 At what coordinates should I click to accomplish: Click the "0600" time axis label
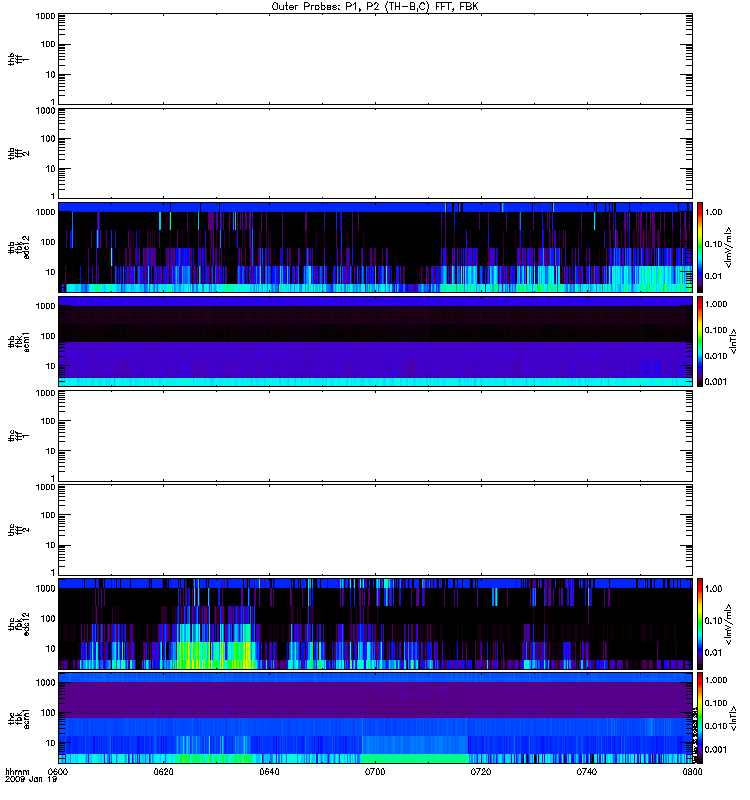click(58, 772)
